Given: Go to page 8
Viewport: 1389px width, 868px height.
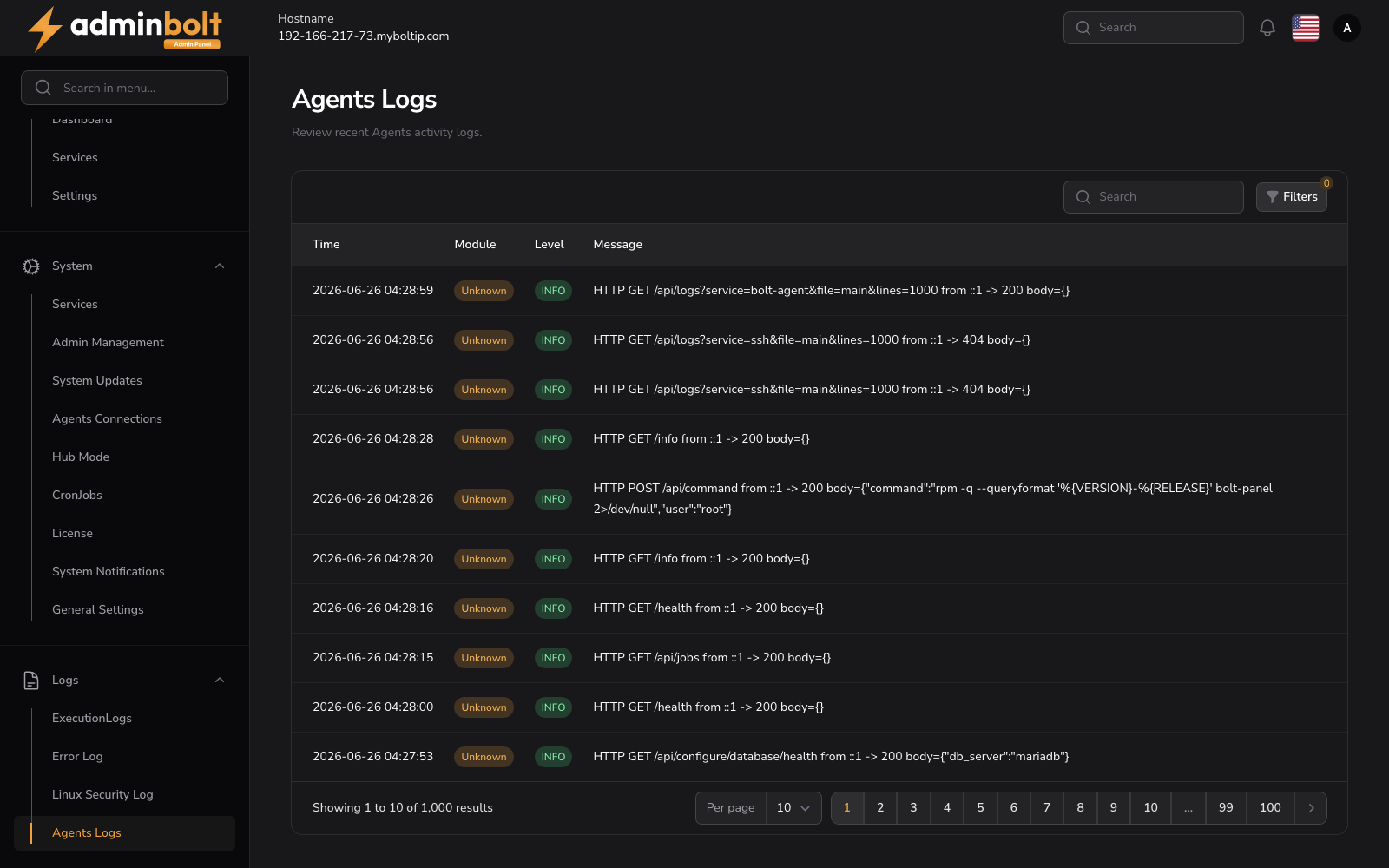Looking at the screenshot, I should click(x=1080, y=808).
